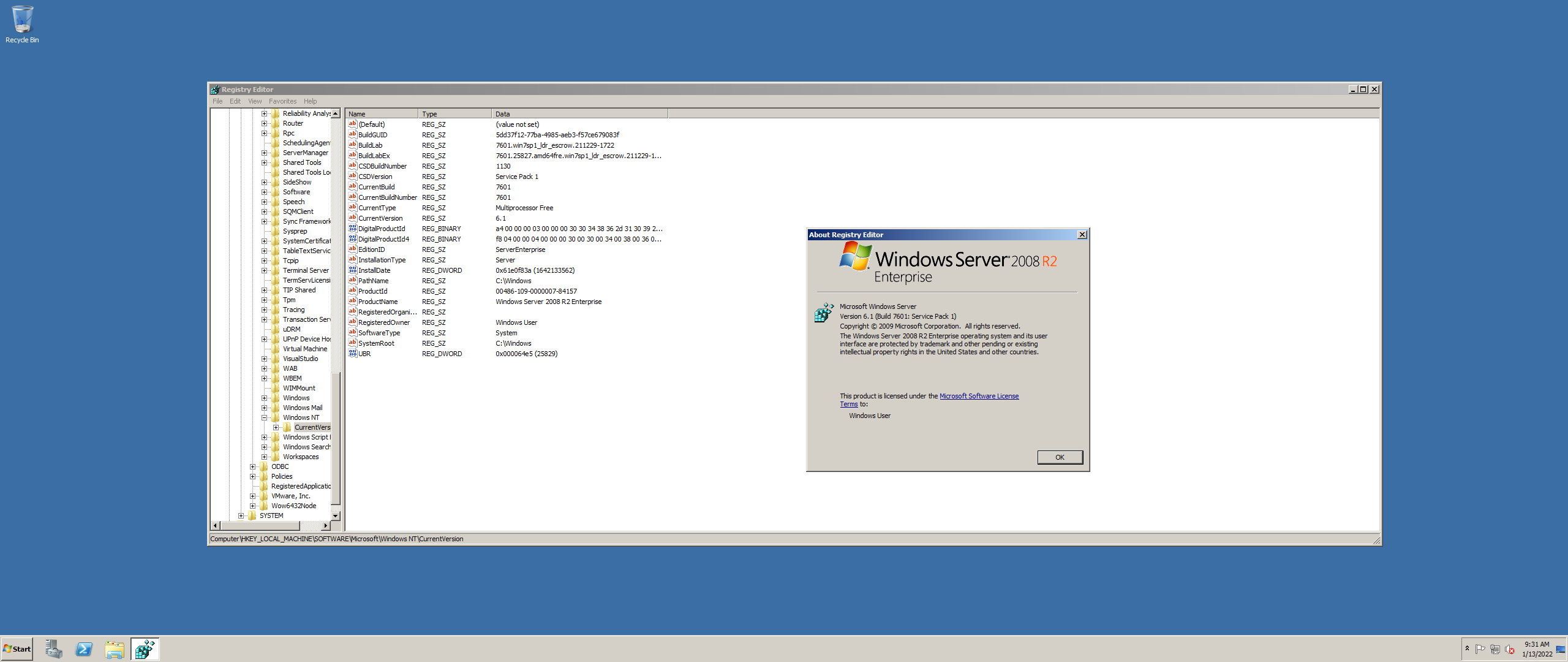Viewport: 1568px width, 662px height.
Task: Select the SoftwareType value row
Action: [x=507, y=333]
